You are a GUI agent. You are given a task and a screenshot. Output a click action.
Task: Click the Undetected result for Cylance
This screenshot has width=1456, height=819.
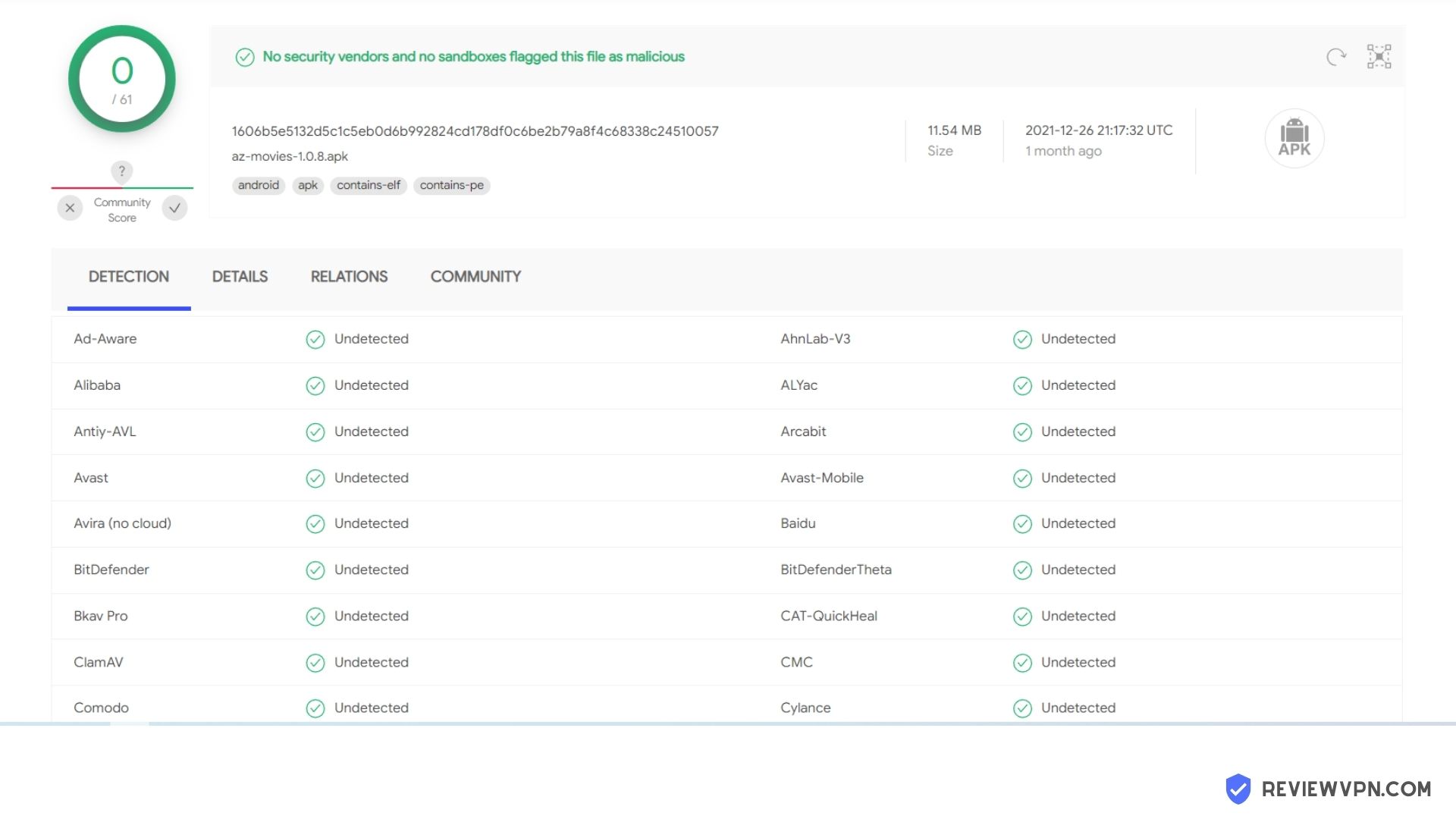1078,708
